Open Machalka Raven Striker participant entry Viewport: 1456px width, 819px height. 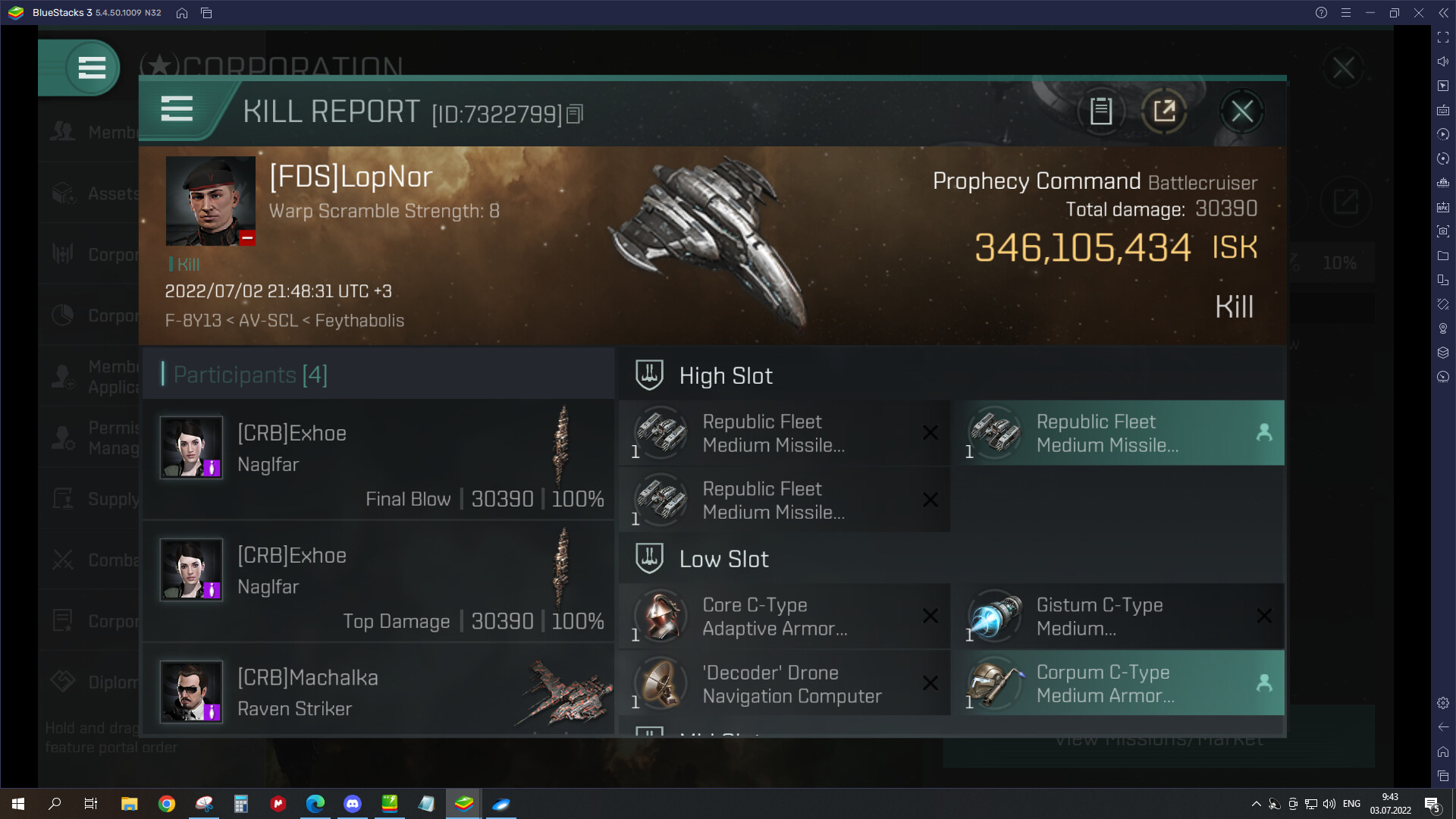click(x=378, y=690)
